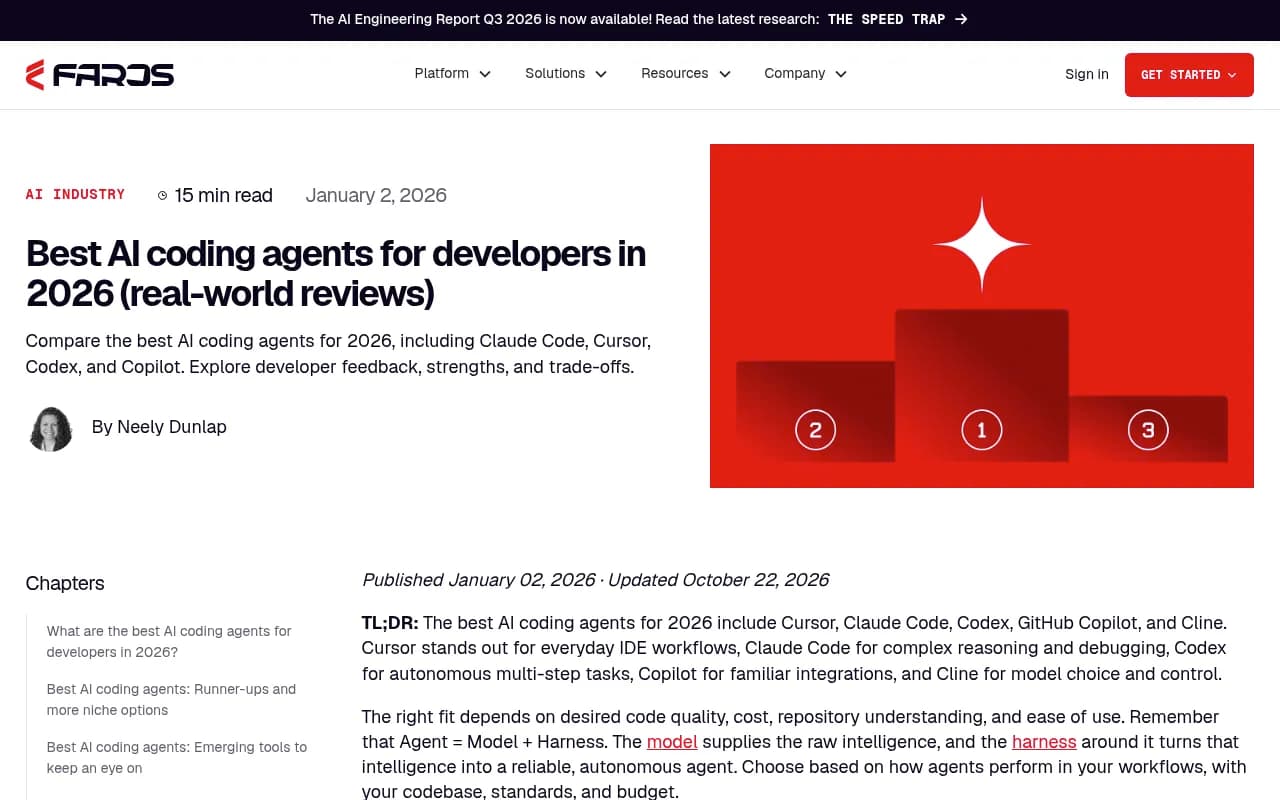The width and height of the screenshot is (1280, 800).
Task: Open the Platform navigation menu
Action: (453, 74)
